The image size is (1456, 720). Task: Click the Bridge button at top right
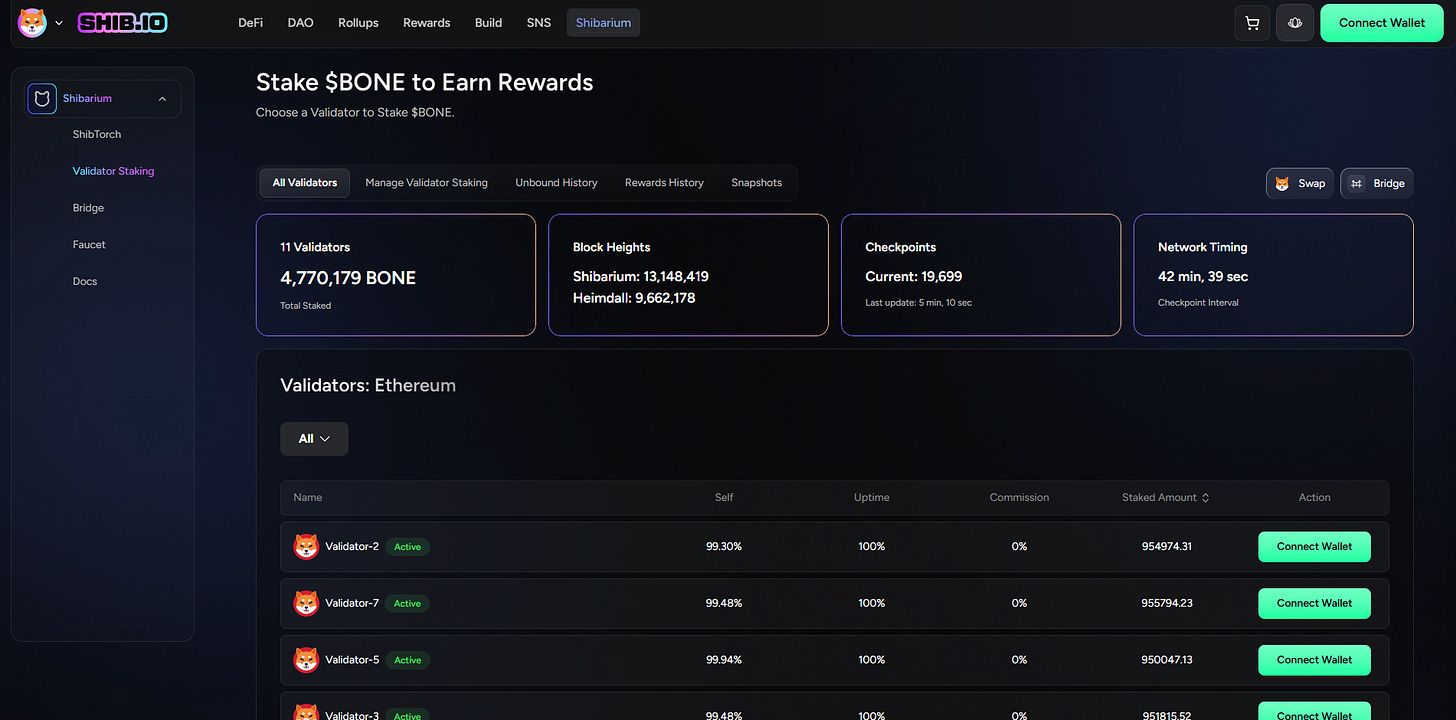[x=1376, y=183]
